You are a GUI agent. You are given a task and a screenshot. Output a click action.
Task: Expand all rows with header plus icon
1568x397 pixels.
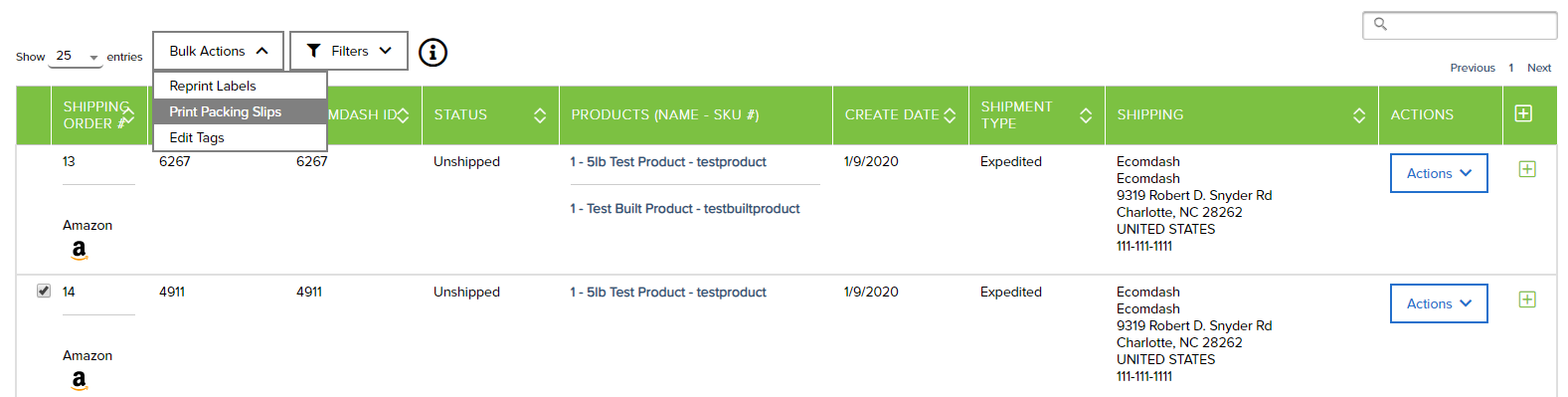tap(1523, 113)
